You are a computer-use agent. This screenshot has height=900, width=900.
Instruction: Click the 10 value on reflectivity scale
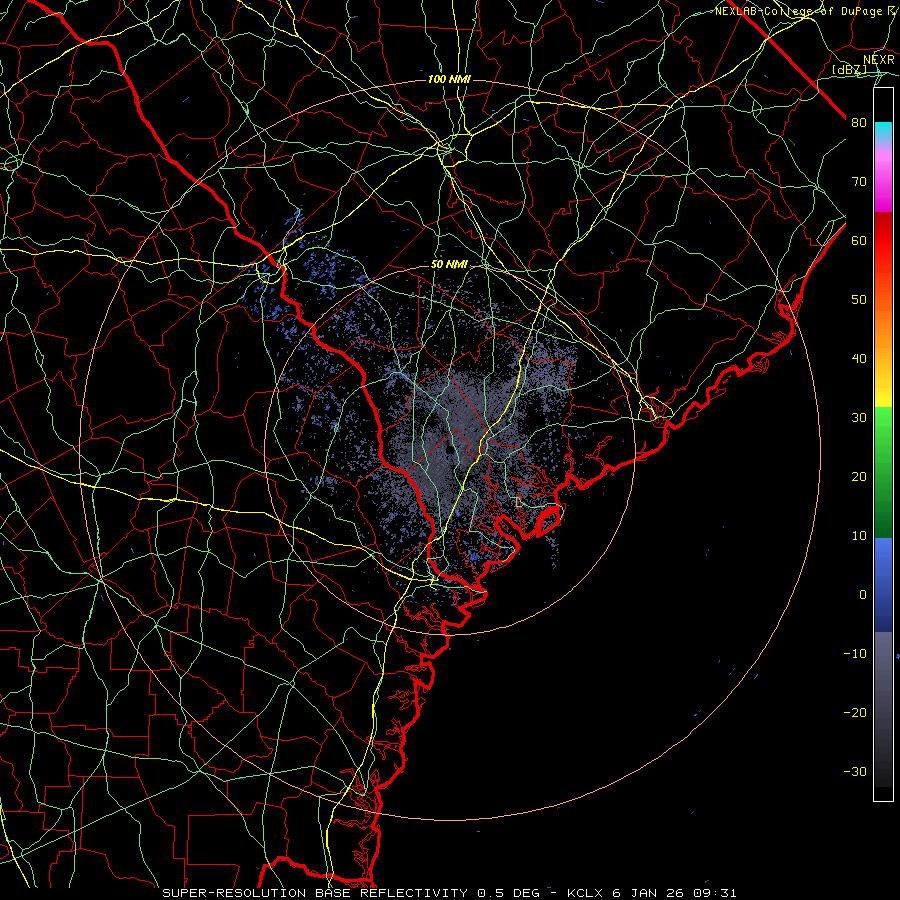click(859, 536)
